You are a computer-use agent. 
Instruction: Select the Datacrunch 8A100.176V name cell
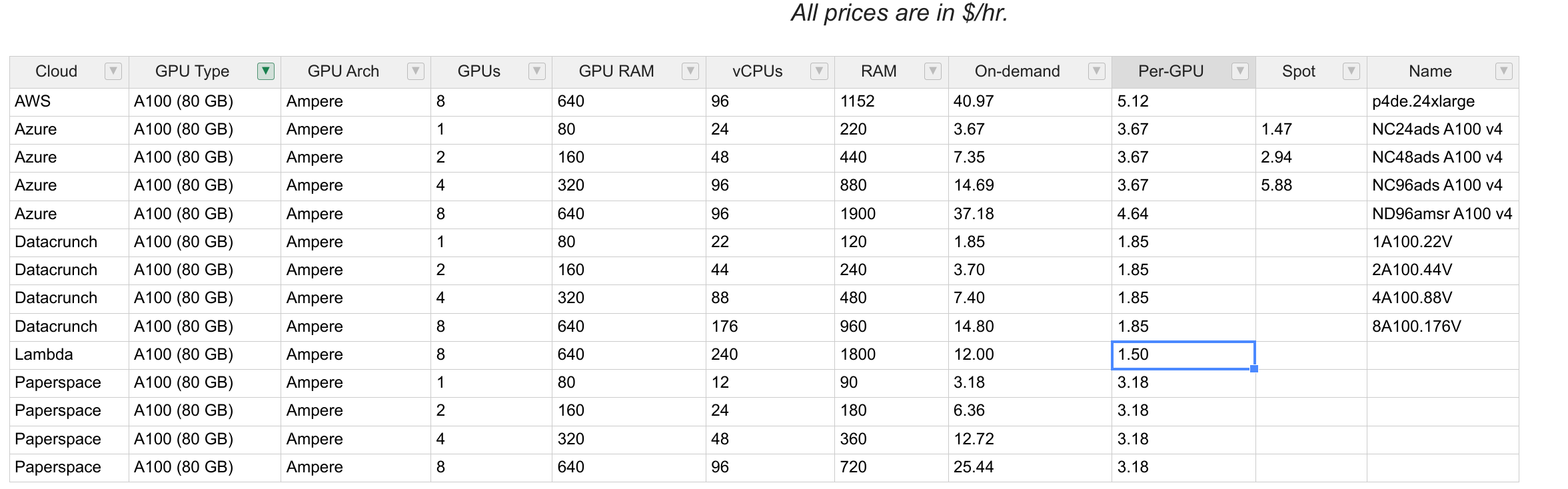coord(1443,327)
